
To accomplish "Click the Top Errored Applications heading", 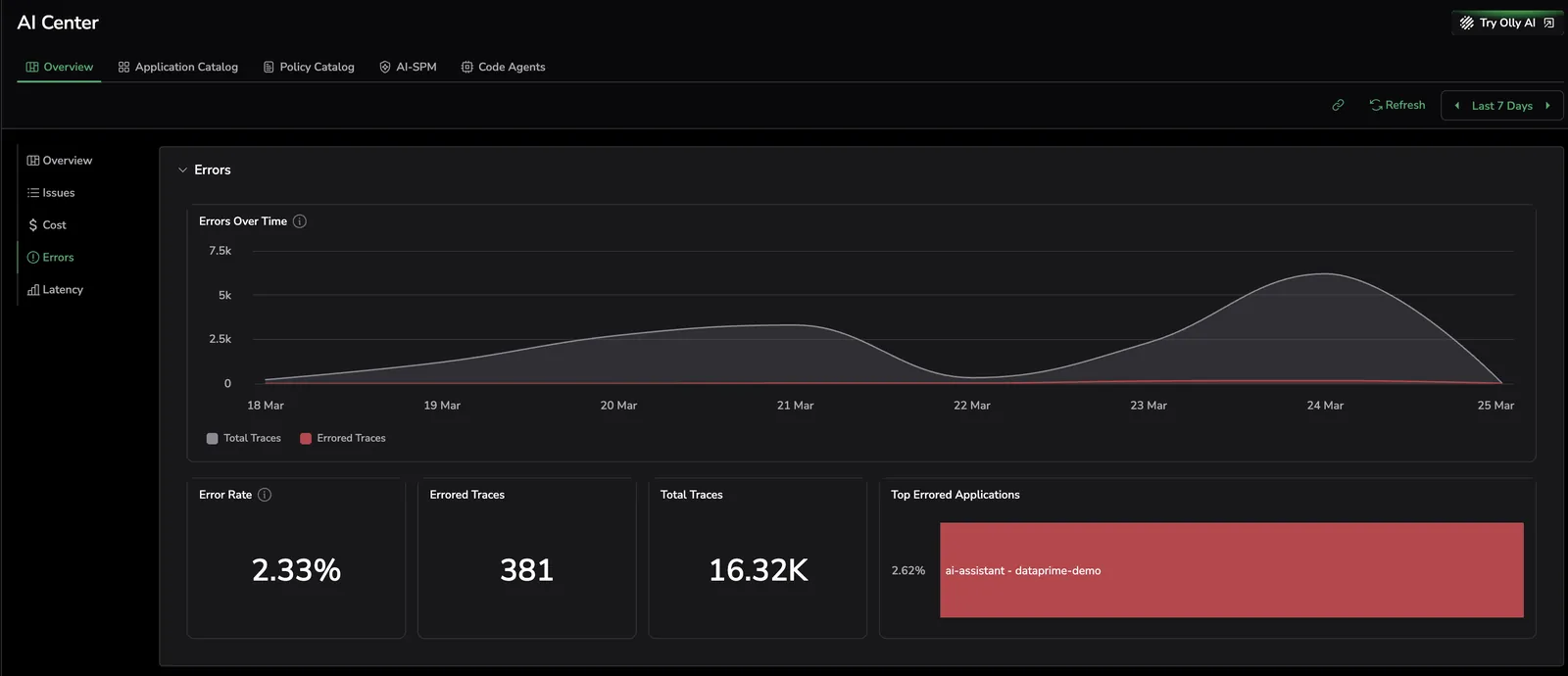I will [x=955, y=495].
